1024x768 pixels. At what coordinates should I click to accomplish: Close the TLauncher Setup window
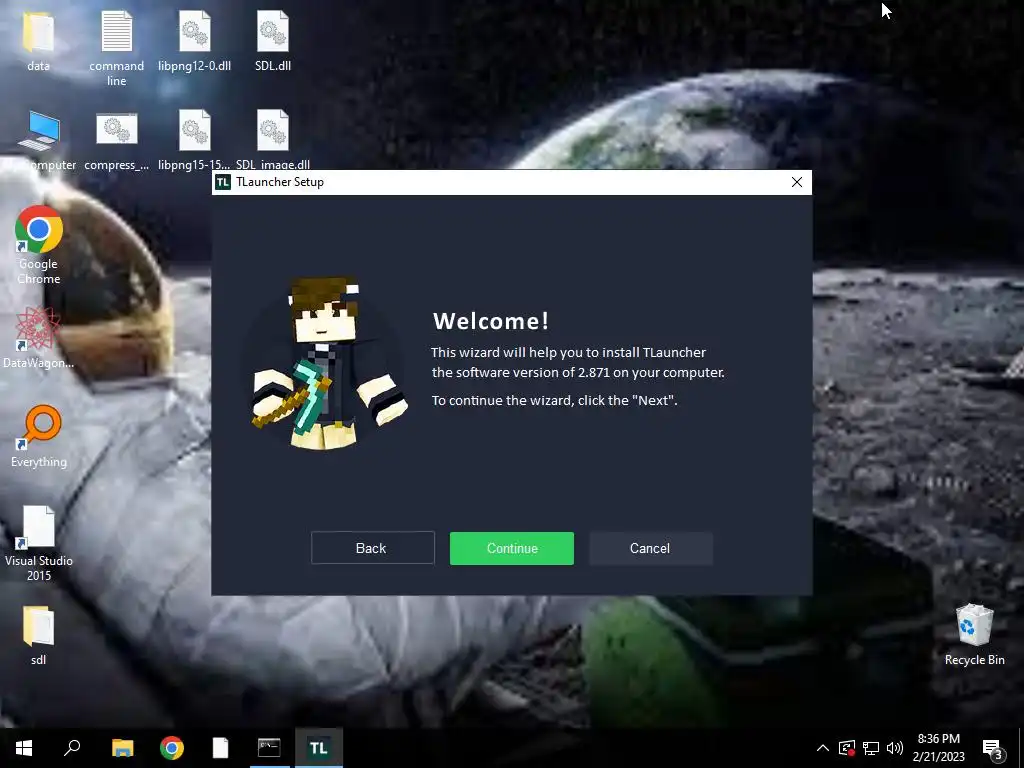[797, 182]
